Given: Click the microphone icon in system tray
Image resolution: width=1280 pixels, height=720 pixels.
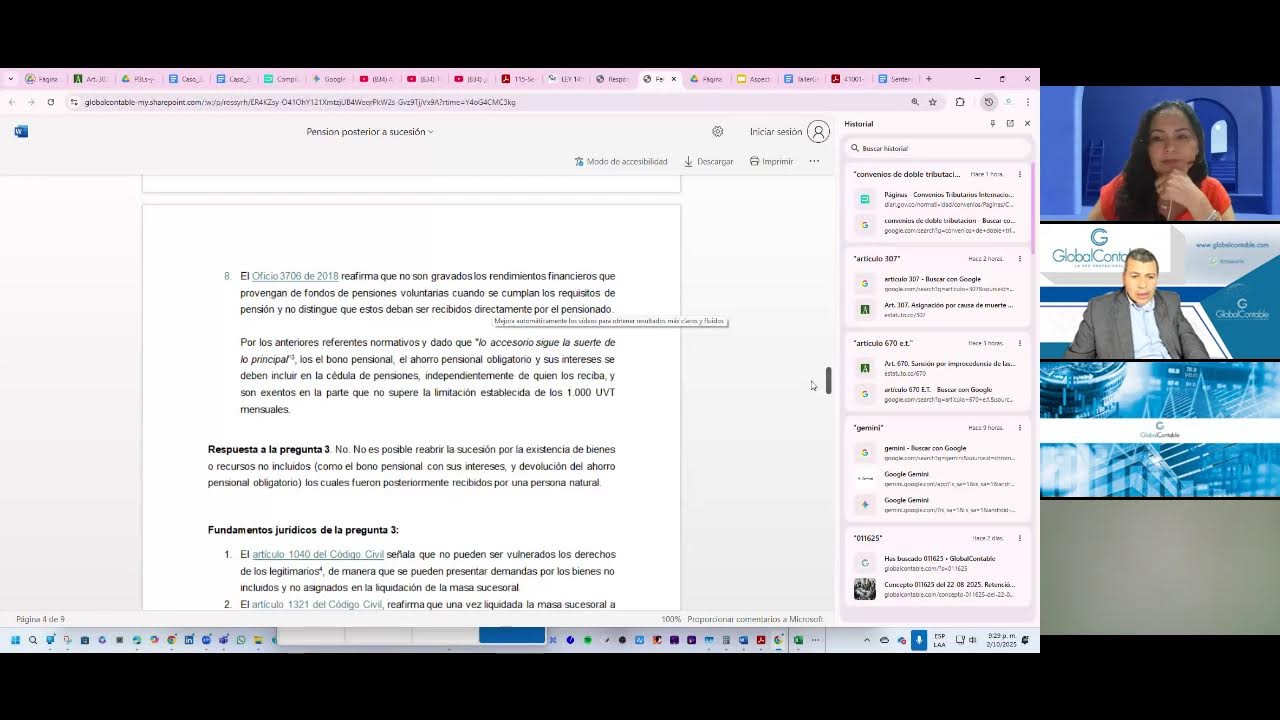Looking at the screenshot, I should (919, 640).
